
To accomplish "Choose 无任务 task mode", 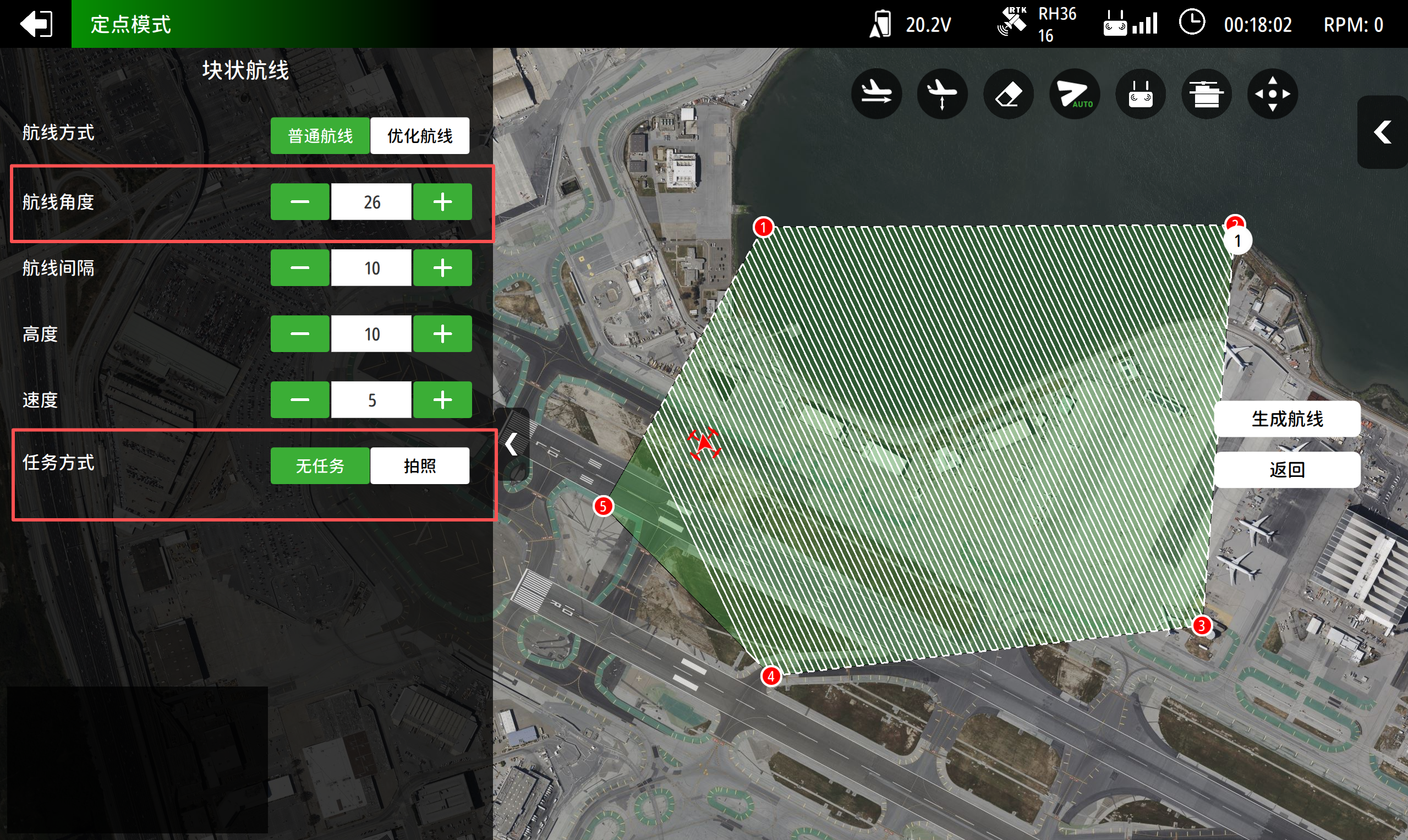I will coord(320,466).
